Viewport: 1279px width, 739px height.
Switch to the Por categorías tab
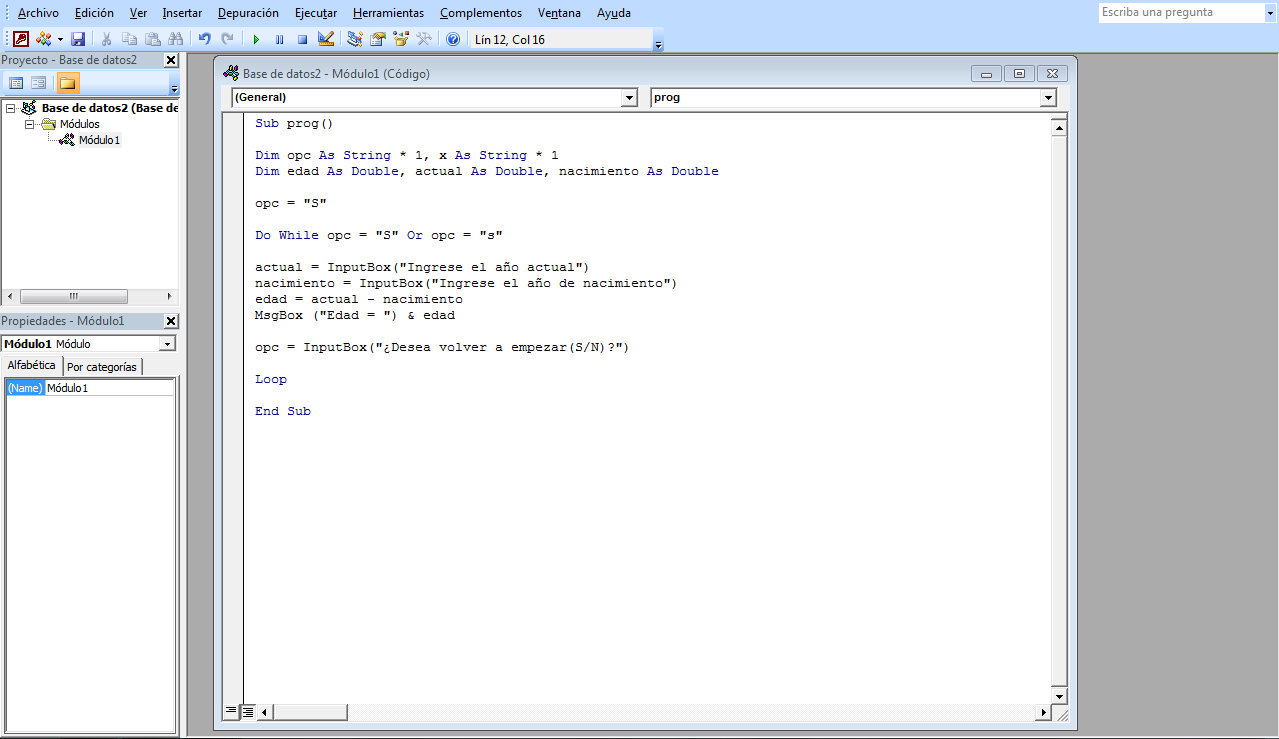click(x=101, y=365)
